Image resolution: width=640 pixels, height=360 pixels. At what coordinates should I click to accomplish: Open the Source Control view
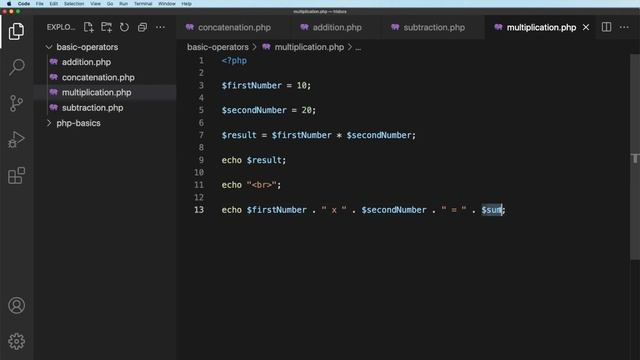(16, 103)
